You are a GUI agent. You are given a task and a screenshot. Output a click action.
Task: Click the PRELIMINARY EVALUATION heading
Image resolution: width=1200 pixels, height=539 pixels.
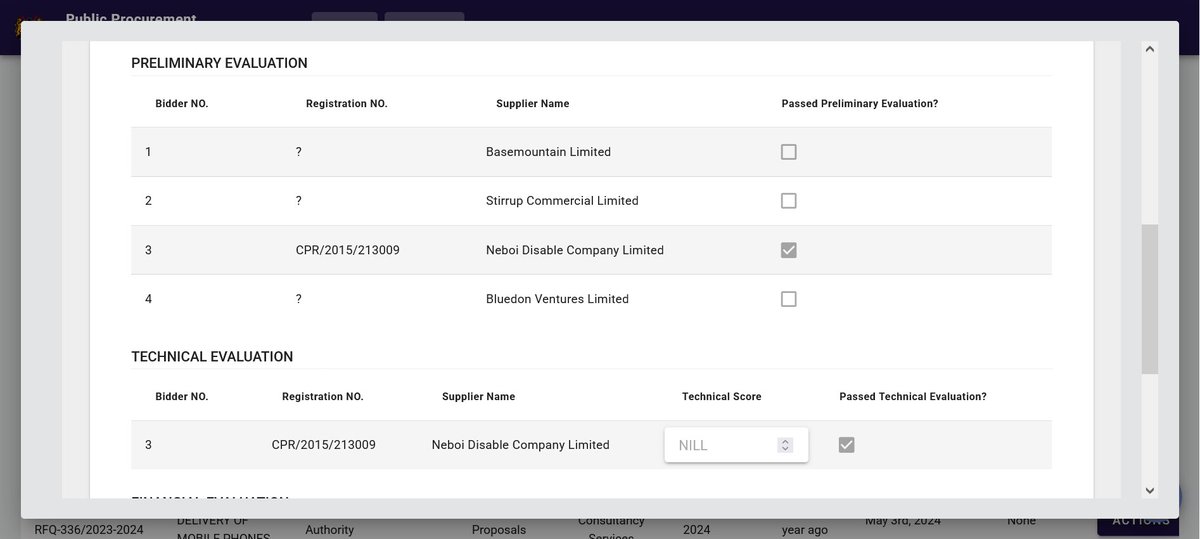click(219, 63)
